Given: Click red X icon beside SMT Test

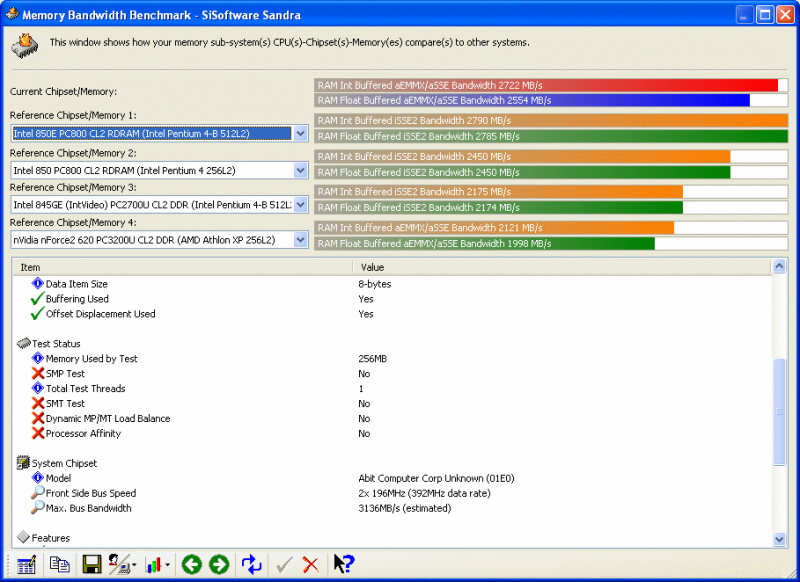Looking at the screenshot, I should [38, 403].
